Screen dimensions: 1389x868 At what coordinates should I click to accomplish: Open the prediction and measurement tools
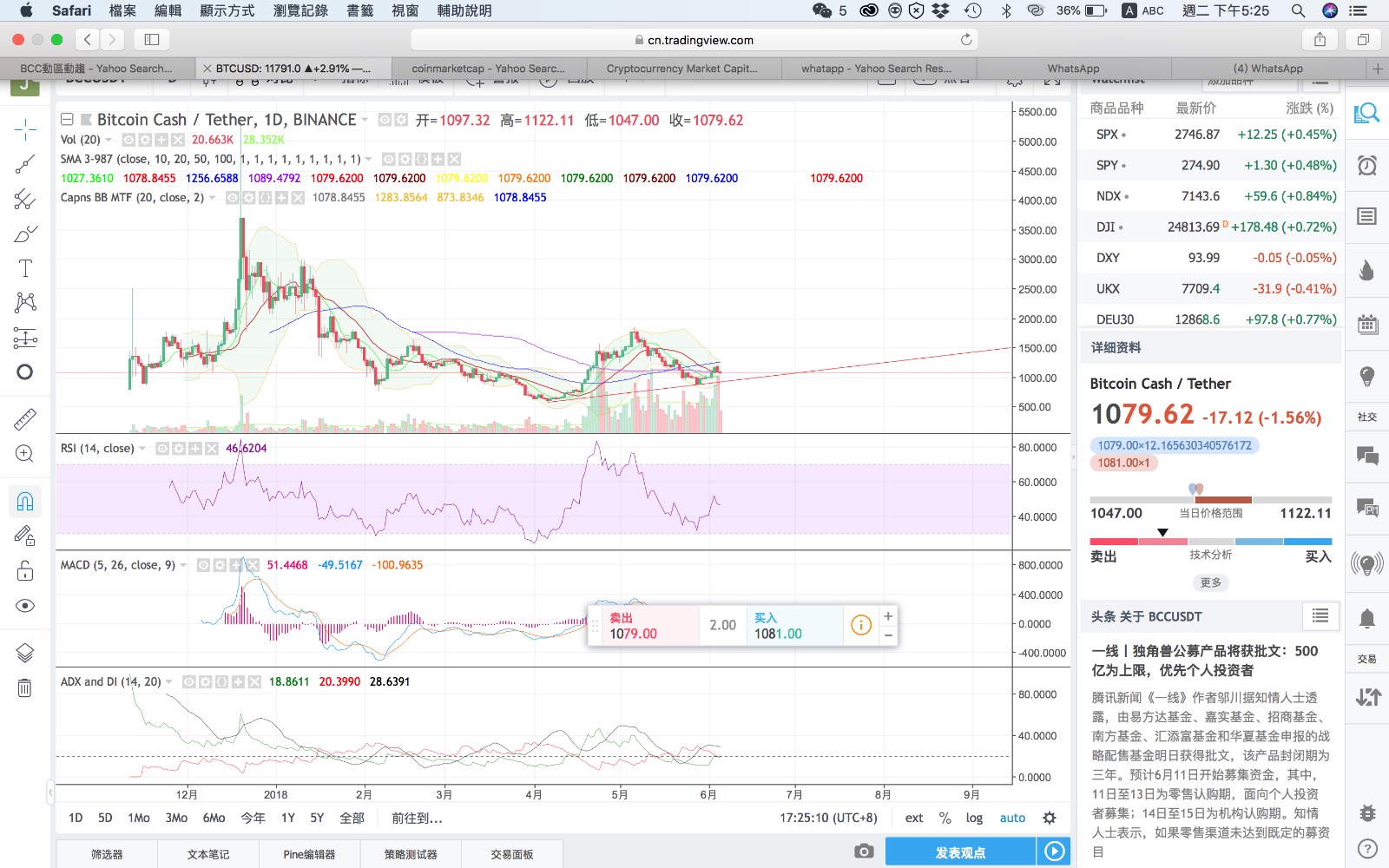coord(25,338)
